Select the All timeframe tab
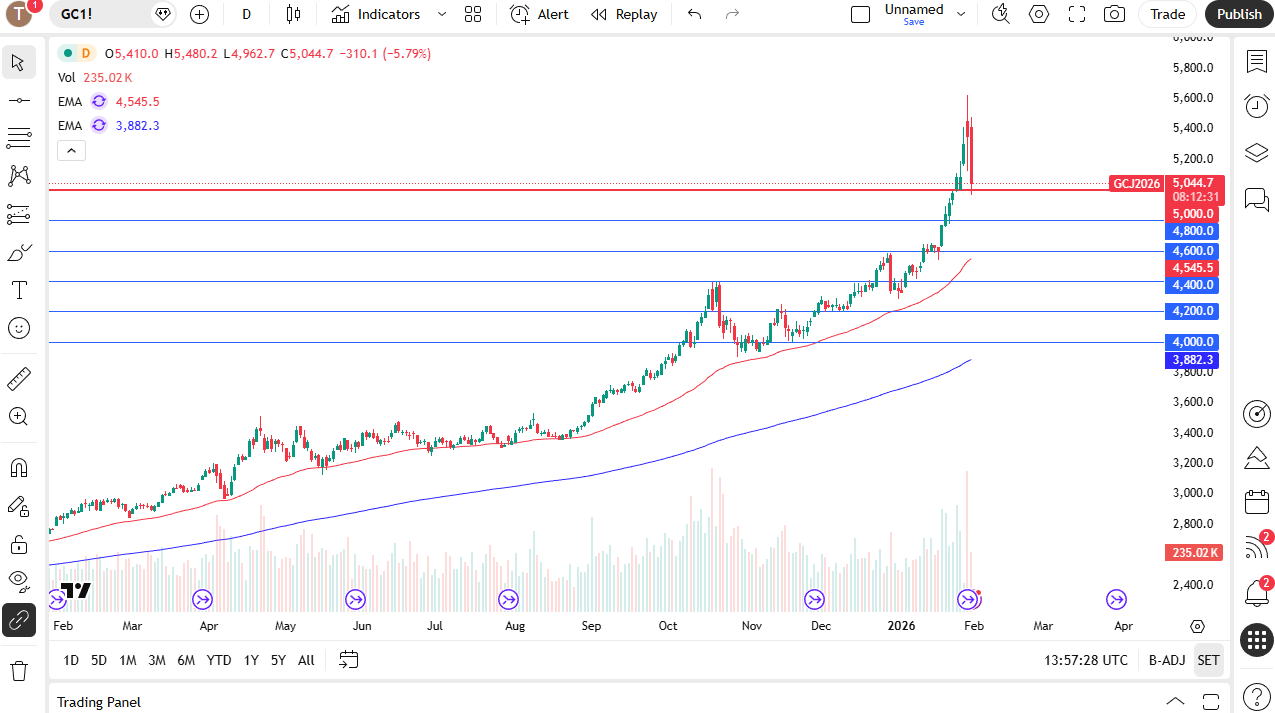Viewport: 1275px width, 713px height. pos(305,660)
